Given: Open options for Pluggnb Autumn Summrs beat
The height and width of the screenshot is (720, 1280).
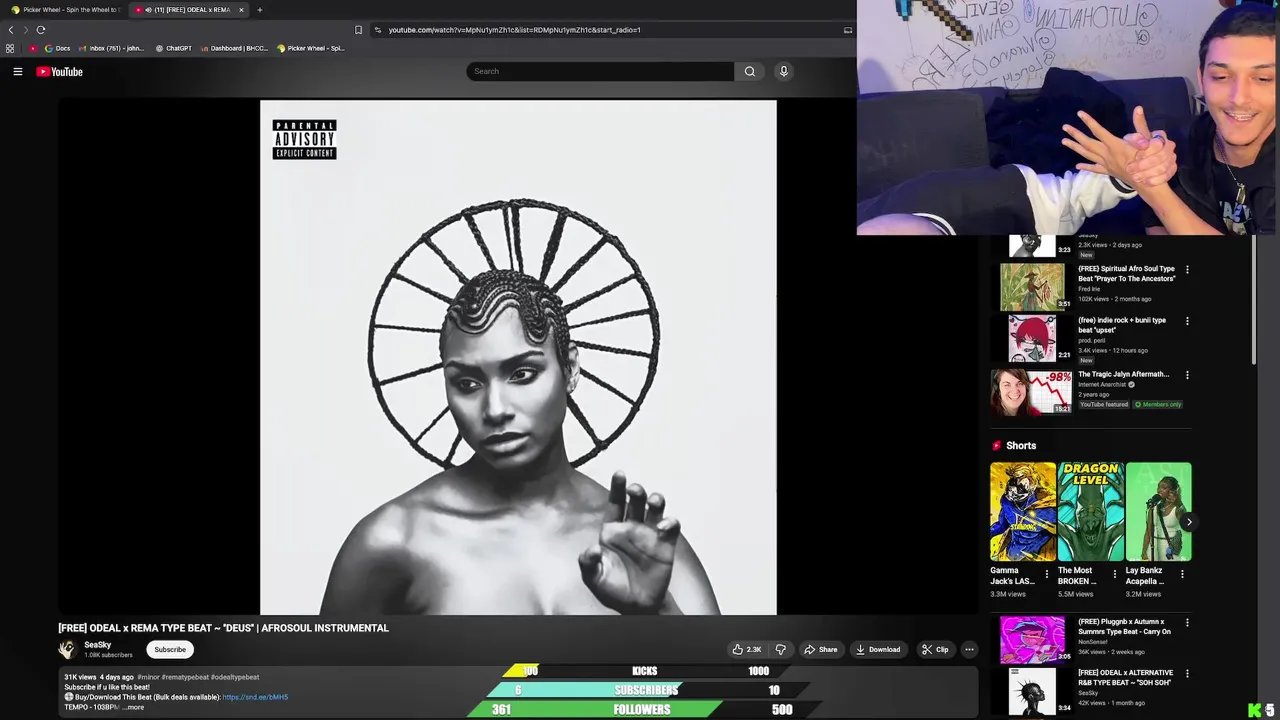Looking at the screenshot, I should (1187, 623).
